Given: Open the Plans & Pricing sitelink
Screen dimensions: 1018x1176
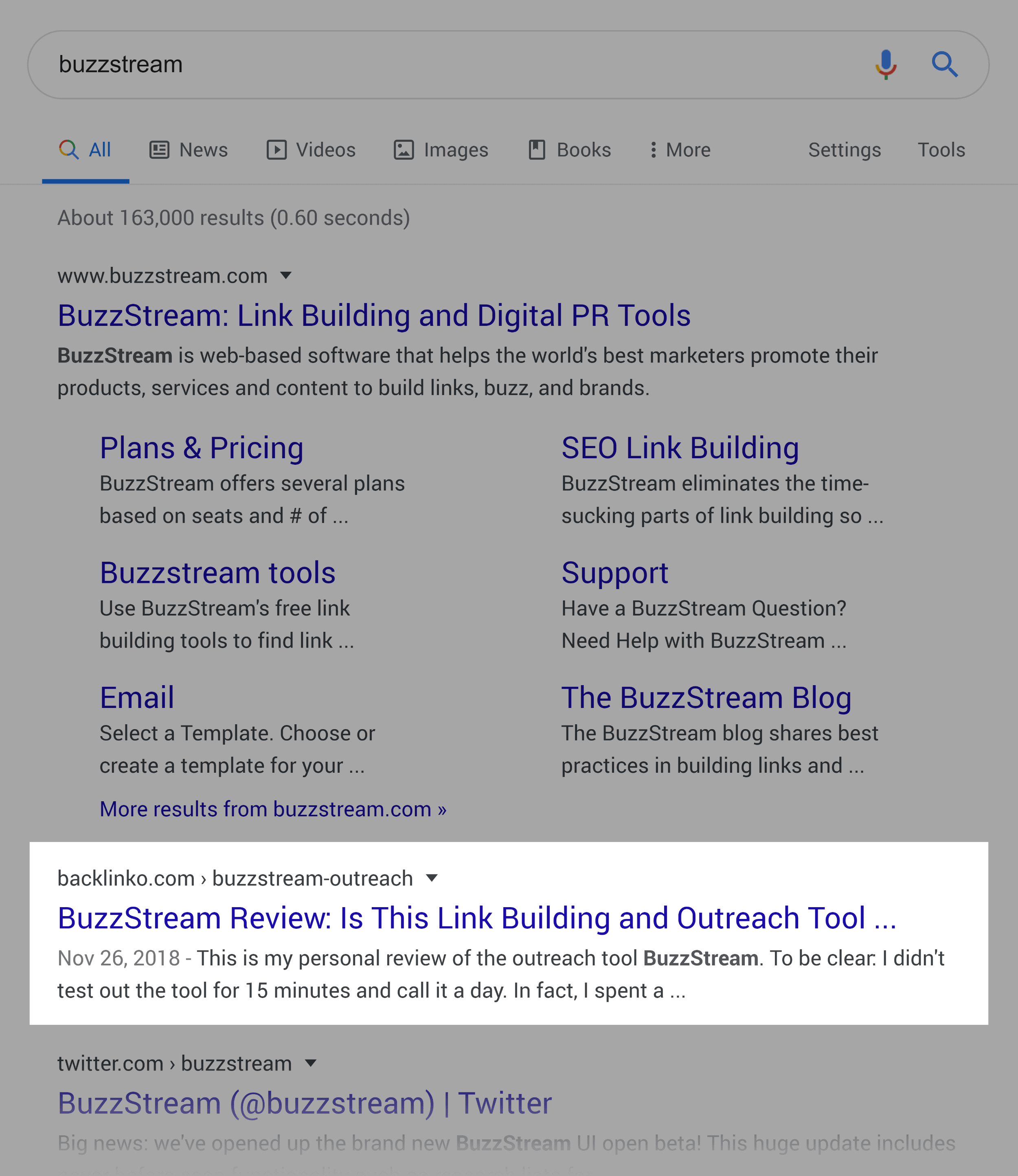Looking at the screenshot, I should 202,448.
